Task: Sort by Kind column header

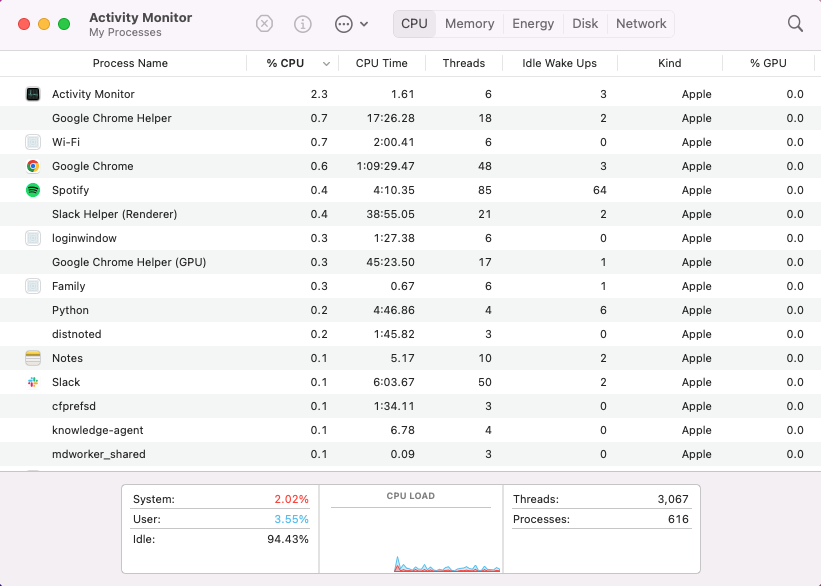Action: coord(670,63)
